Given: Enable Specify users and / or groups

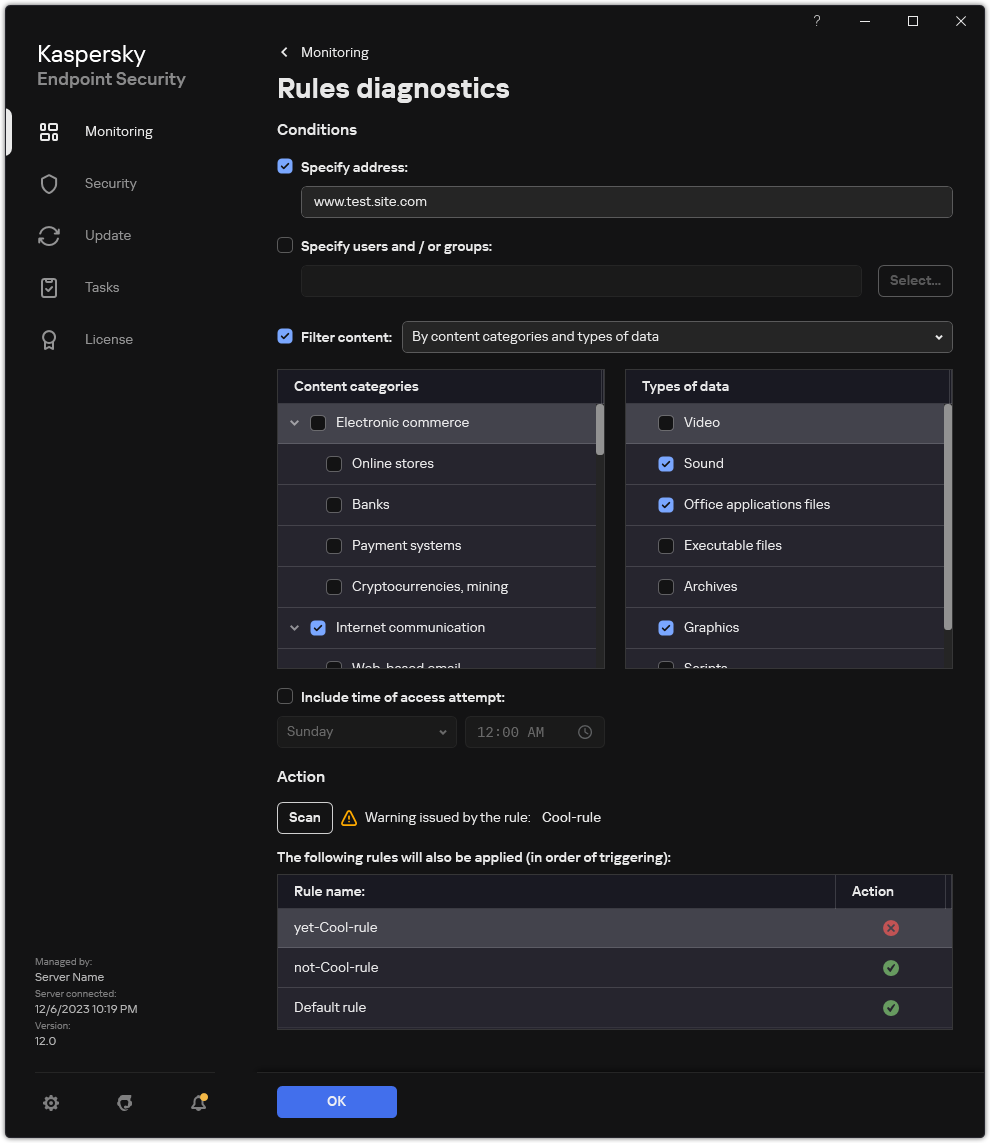Looking at the screenshot, I should 285,245.
